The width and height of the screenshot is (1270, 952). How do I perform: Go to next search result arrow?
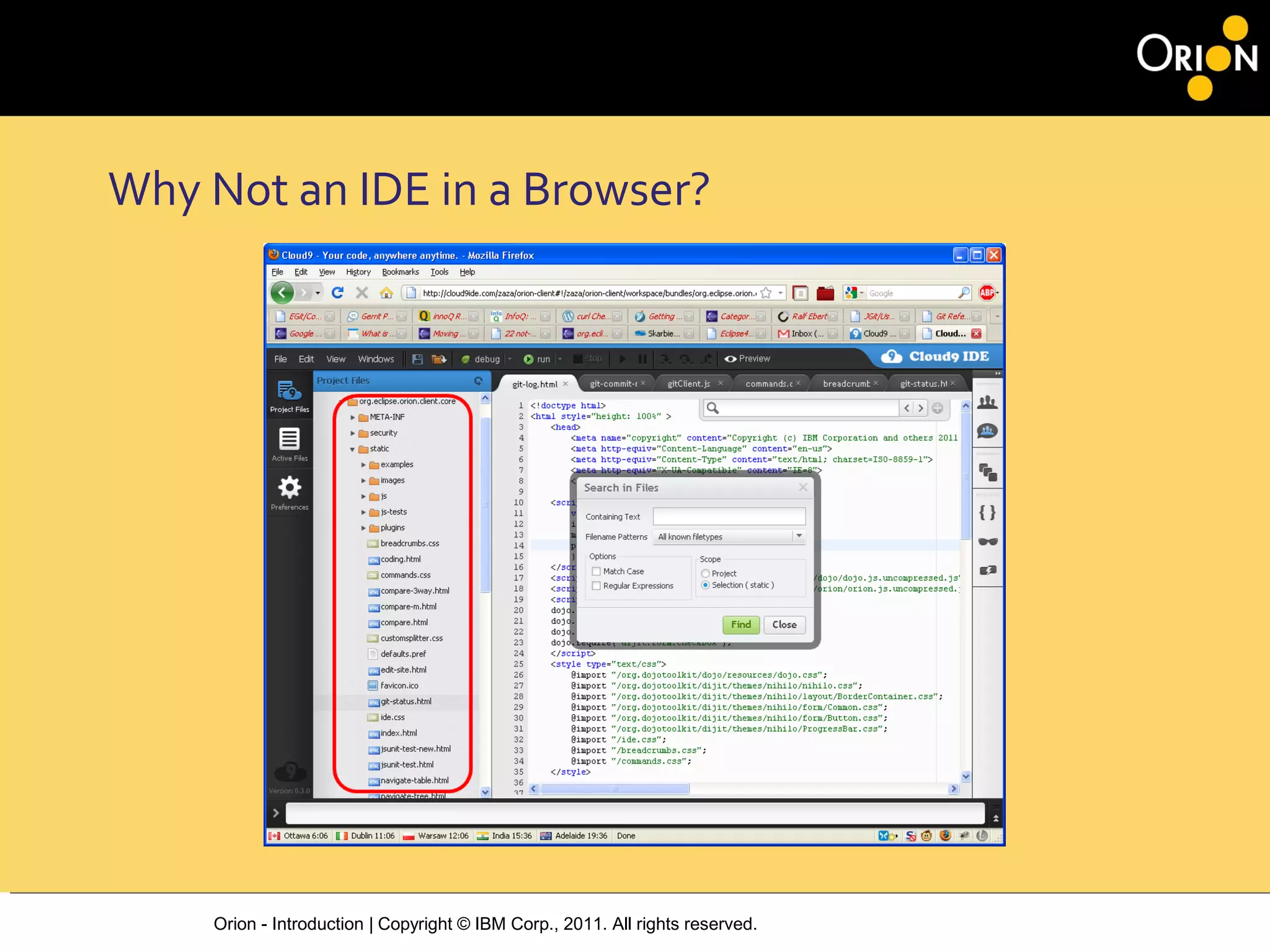tap(921, 408)
